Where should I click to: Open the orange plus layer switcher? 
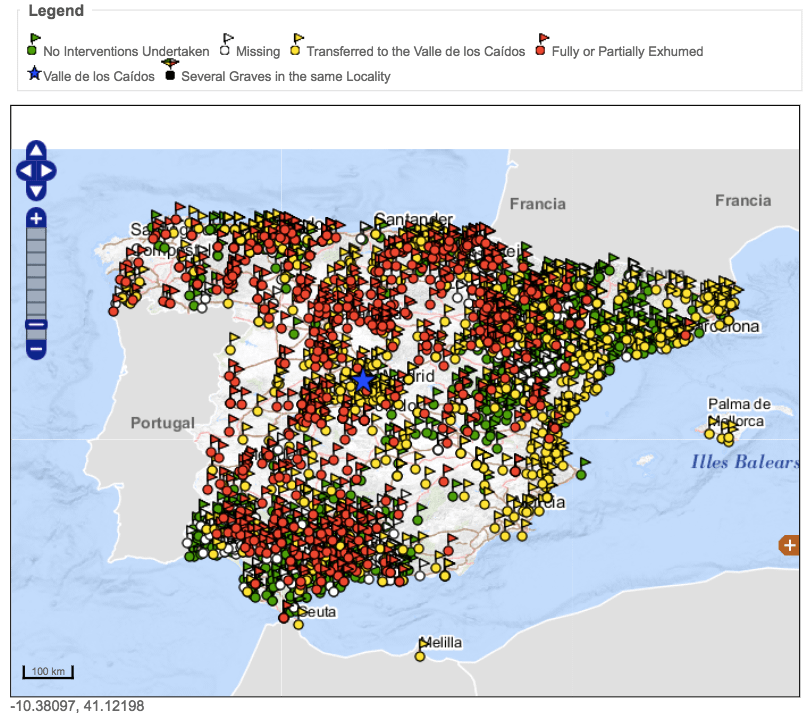coord(789,545)
